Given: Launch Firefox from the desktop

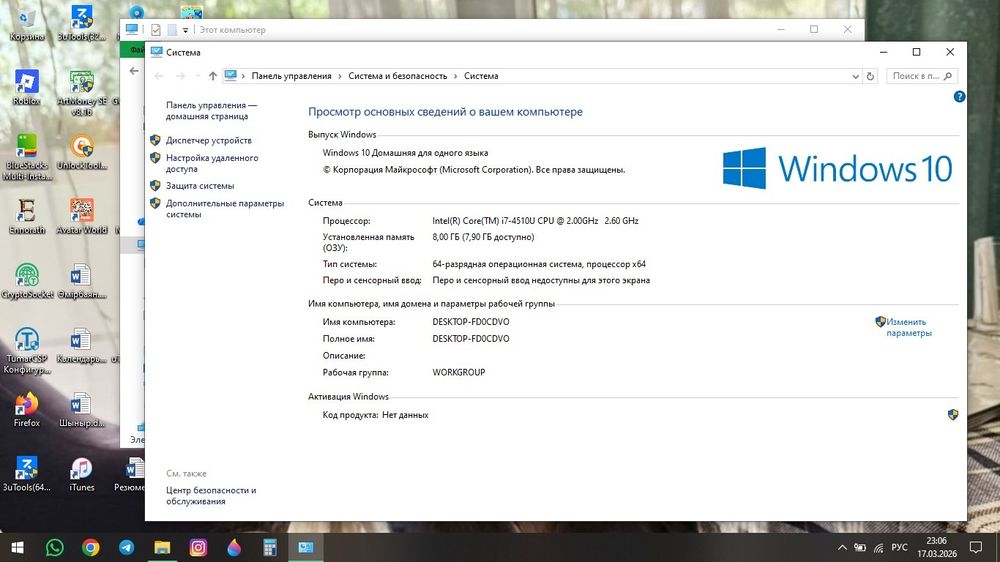Looking at the screenshot, I should coord(27,410).
